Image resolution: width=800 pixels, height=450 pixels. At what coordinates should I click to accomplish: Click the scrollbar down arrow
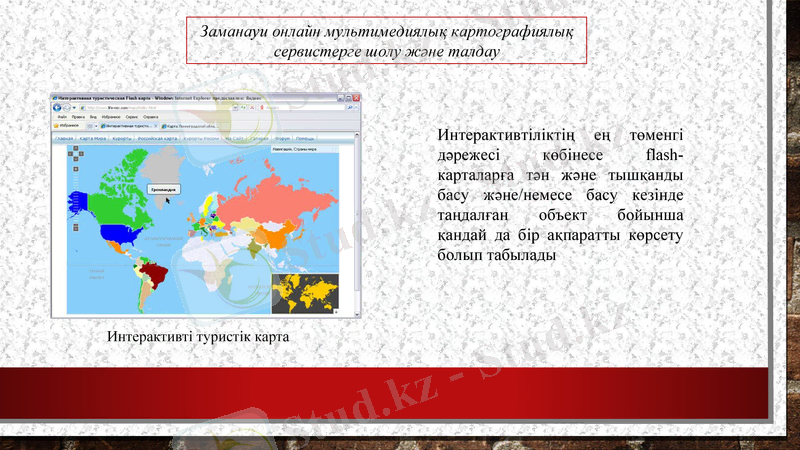click(357, 314)
